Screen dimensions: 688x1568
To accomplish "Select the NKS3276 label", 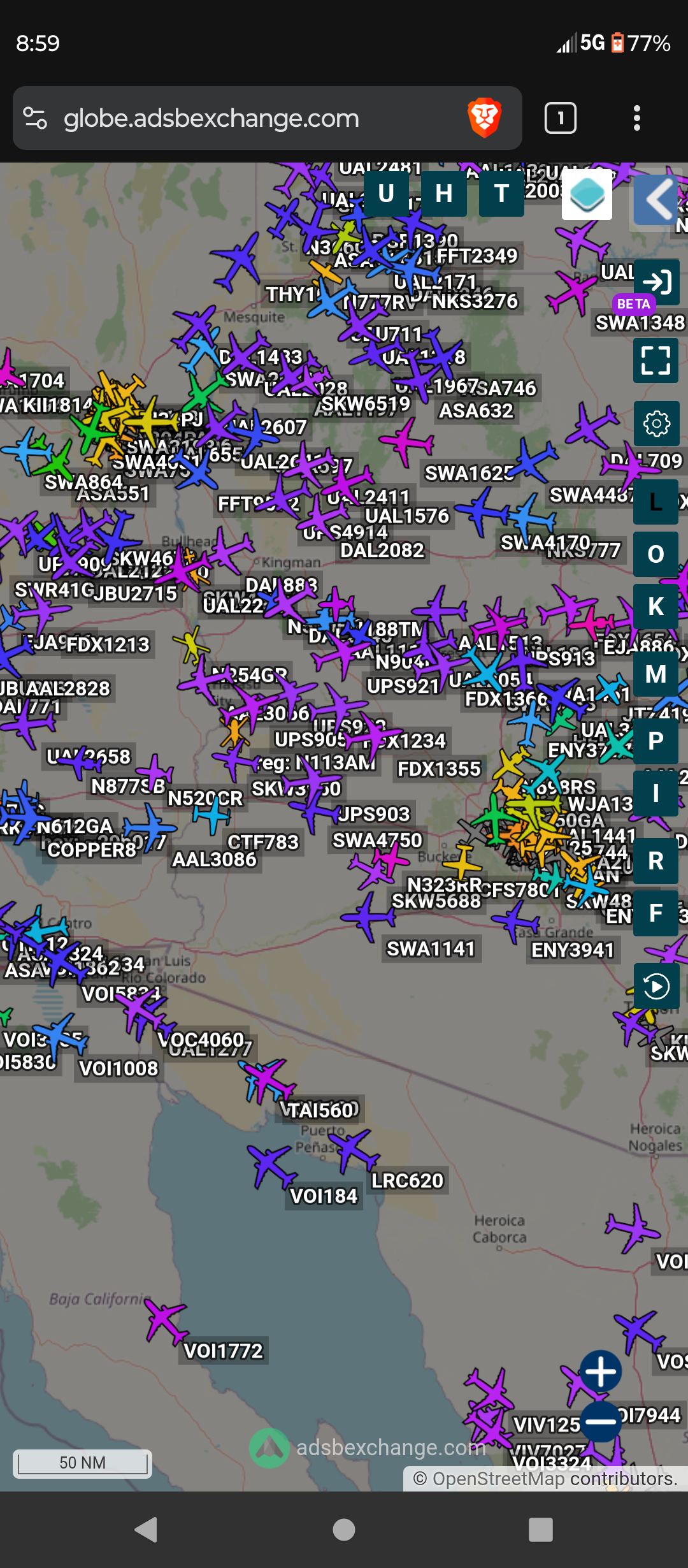I will [475, 301].
